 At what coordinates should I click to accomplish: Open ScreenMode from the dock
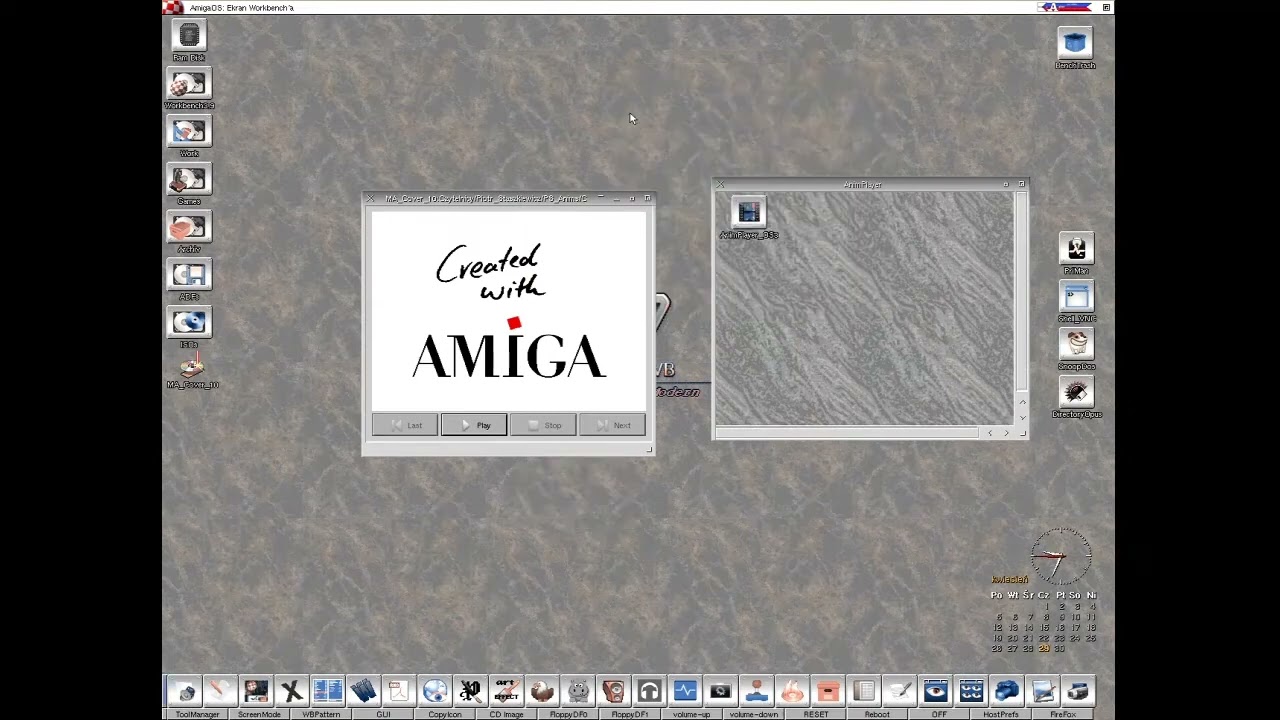click(x=259, y=714)
